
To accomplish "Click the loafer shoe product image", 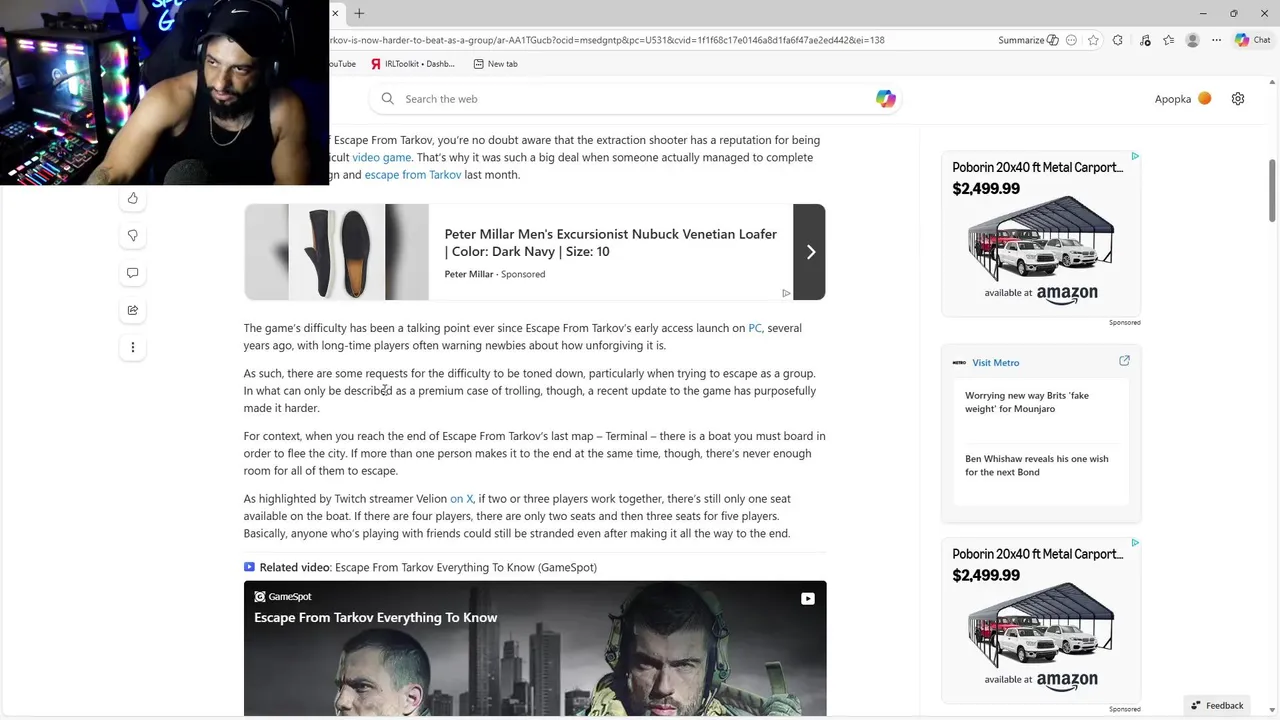I will coord(337,252).
